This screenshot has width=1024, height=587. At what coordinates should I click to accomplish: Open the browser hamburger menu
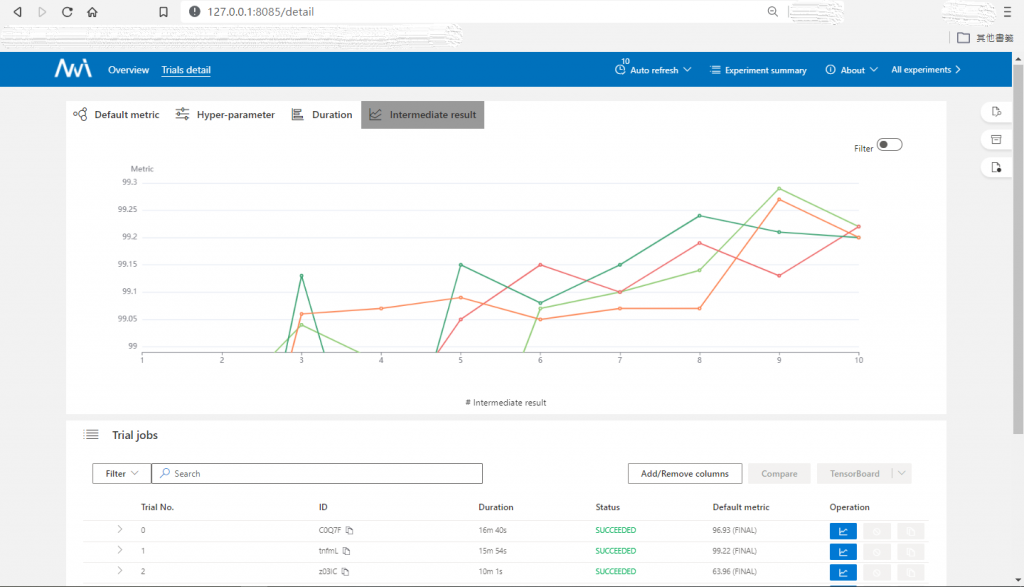(x=1008, y=12)
